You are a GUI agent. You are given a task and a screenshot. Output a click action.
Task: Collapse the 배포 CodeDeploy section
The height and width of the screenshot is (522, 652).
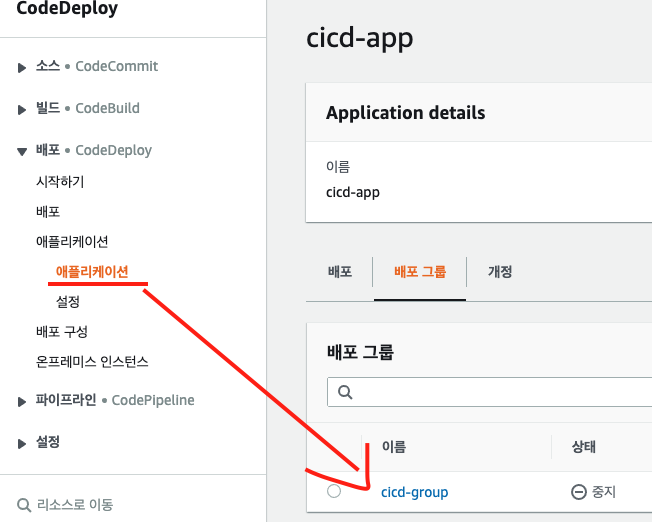[22, 151]
